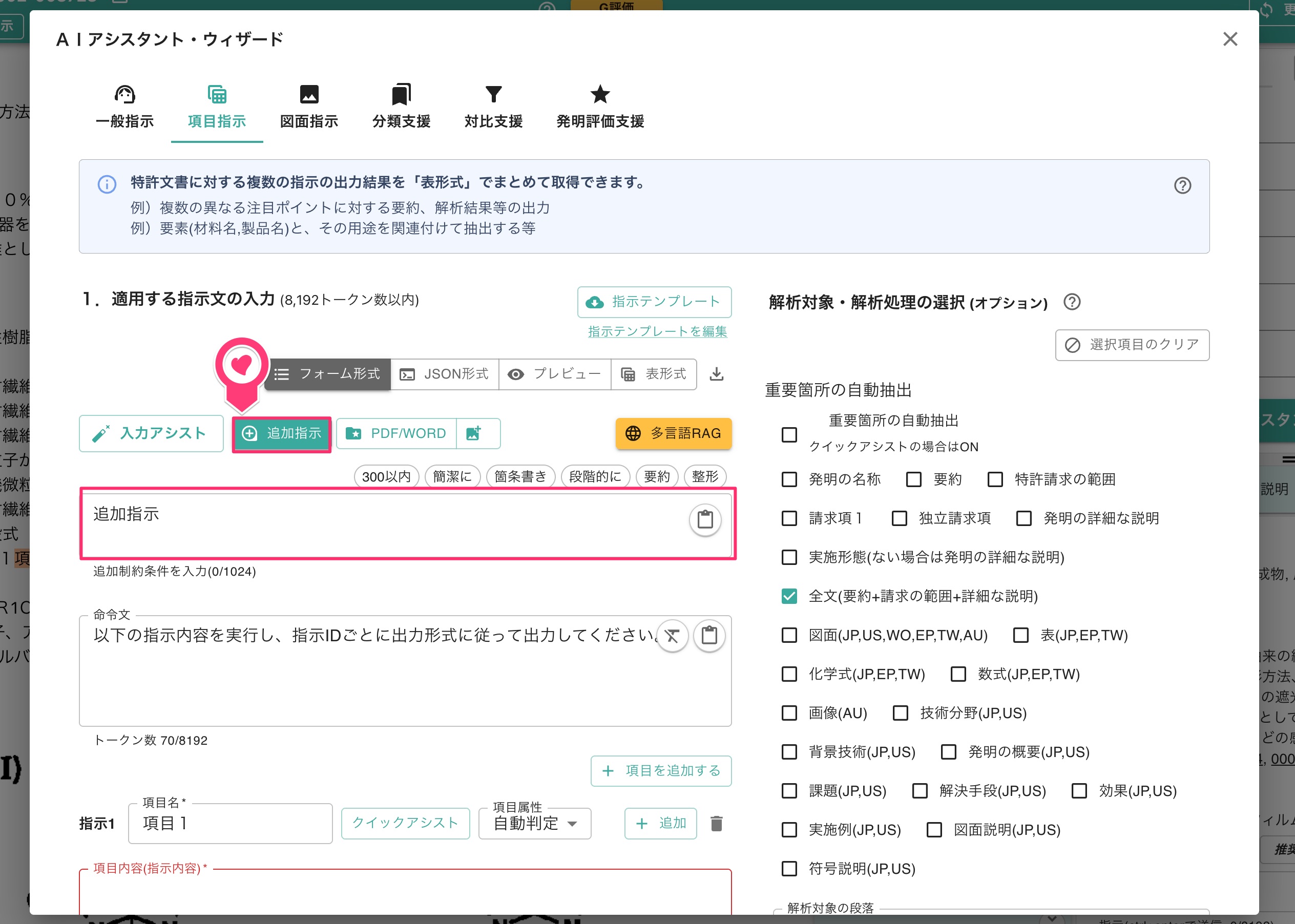This screenshot has height=924, width=1295.
Task: Go to the 対比支援 tab
Action: pos(493,108)
